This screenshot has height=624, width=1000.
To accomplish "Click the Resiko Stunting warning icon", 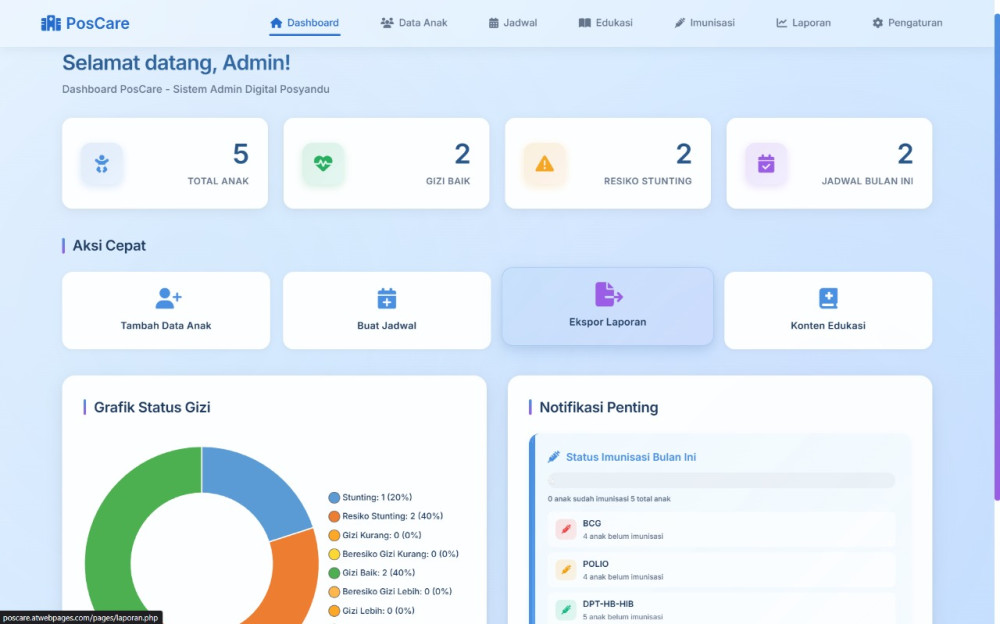I will [x=544, y=164].
